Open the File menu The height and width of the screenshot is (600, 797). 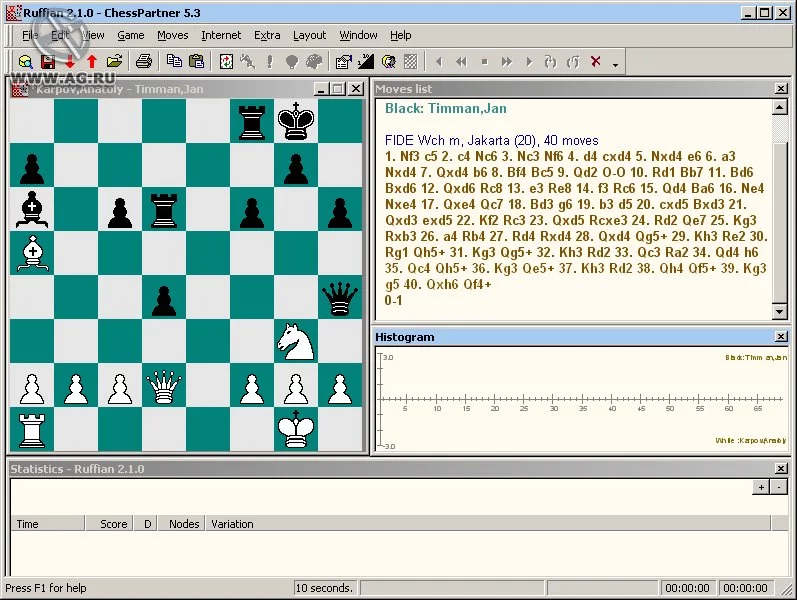(30, 35)
